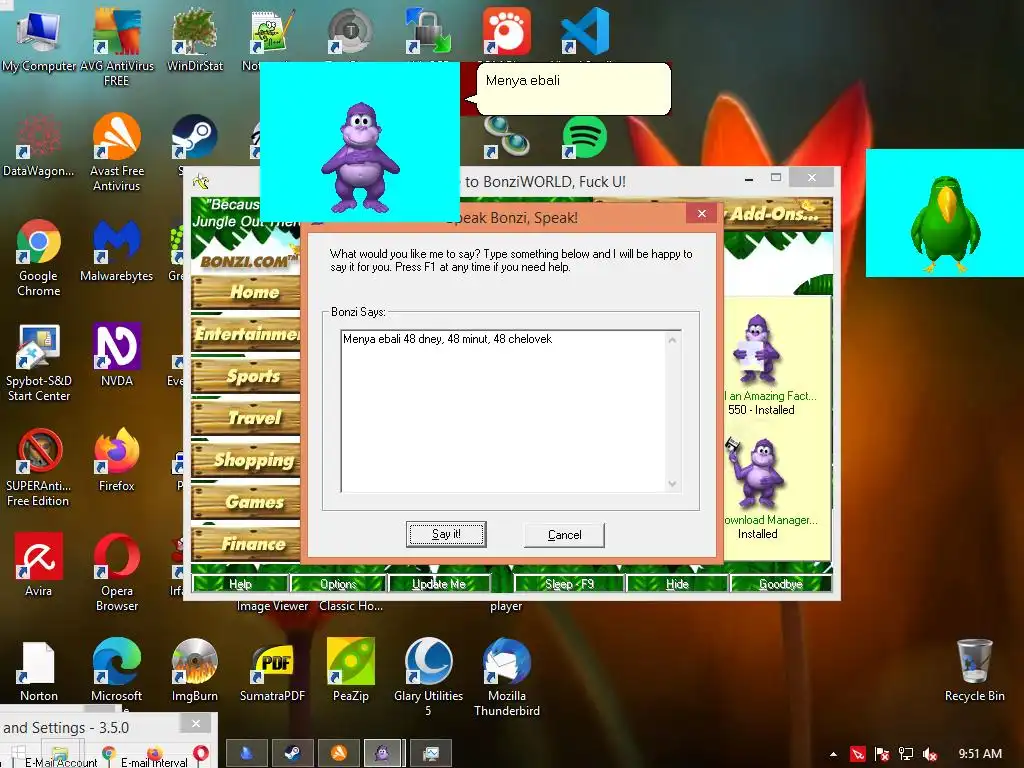Click Goodbye button in BonziWORLD
Viewport: 1024px width, 768px height.
(781, 584)
